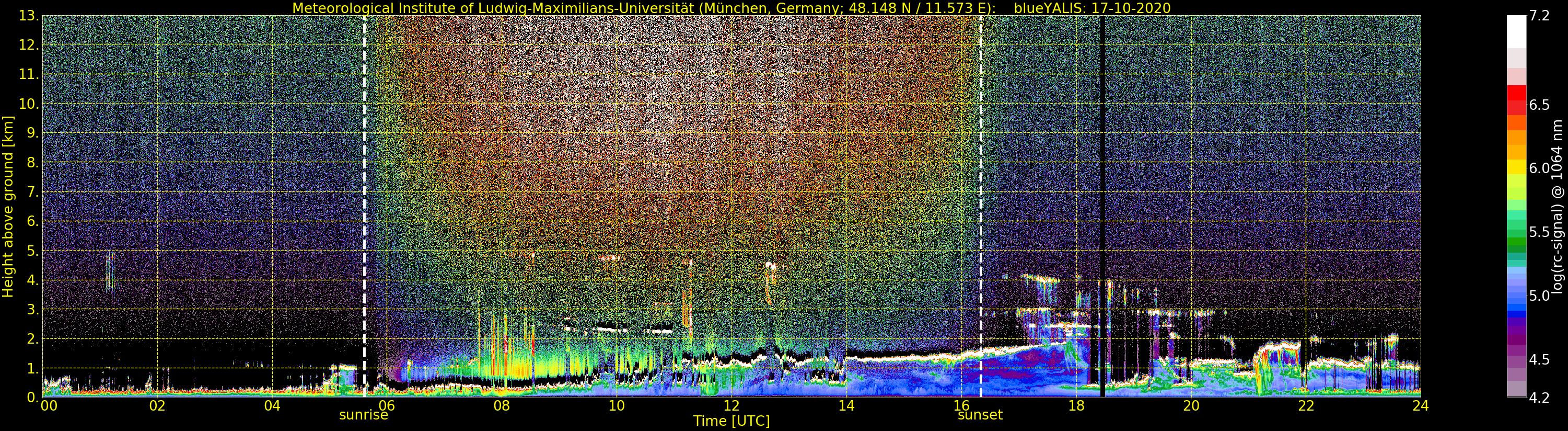Image resolution: width=1568 pixels, height=431 pixels.
Task: Click the time tick label '04'
Action: tap(272, 405)
